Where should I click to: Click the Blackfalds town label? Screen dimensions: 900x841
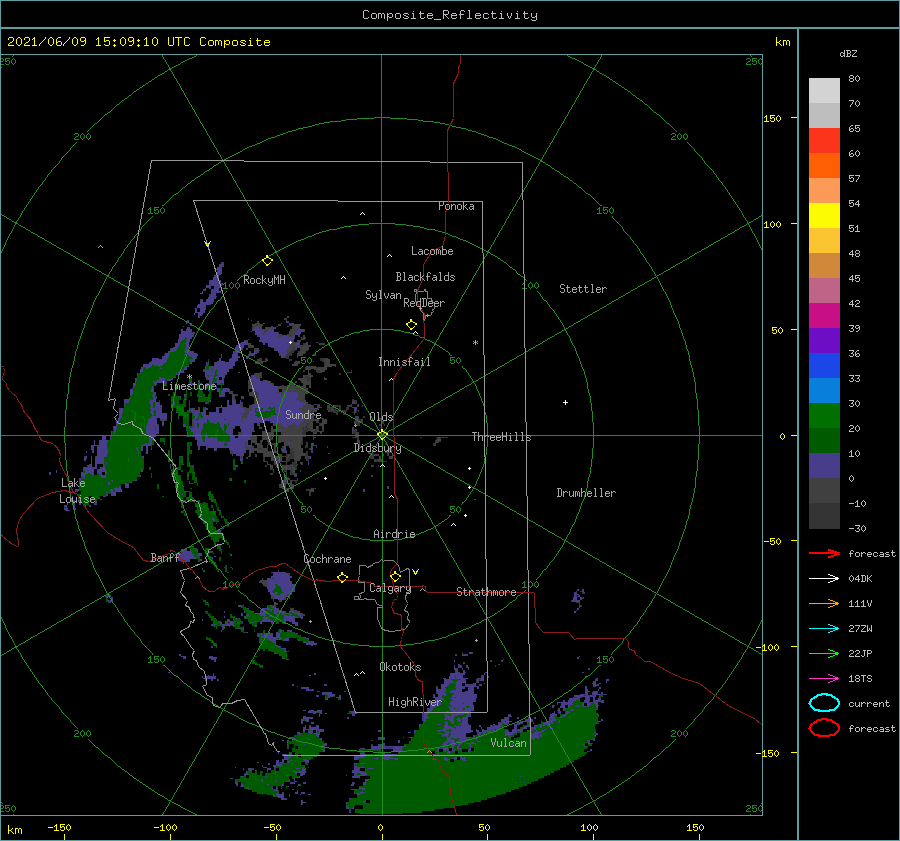425,277
